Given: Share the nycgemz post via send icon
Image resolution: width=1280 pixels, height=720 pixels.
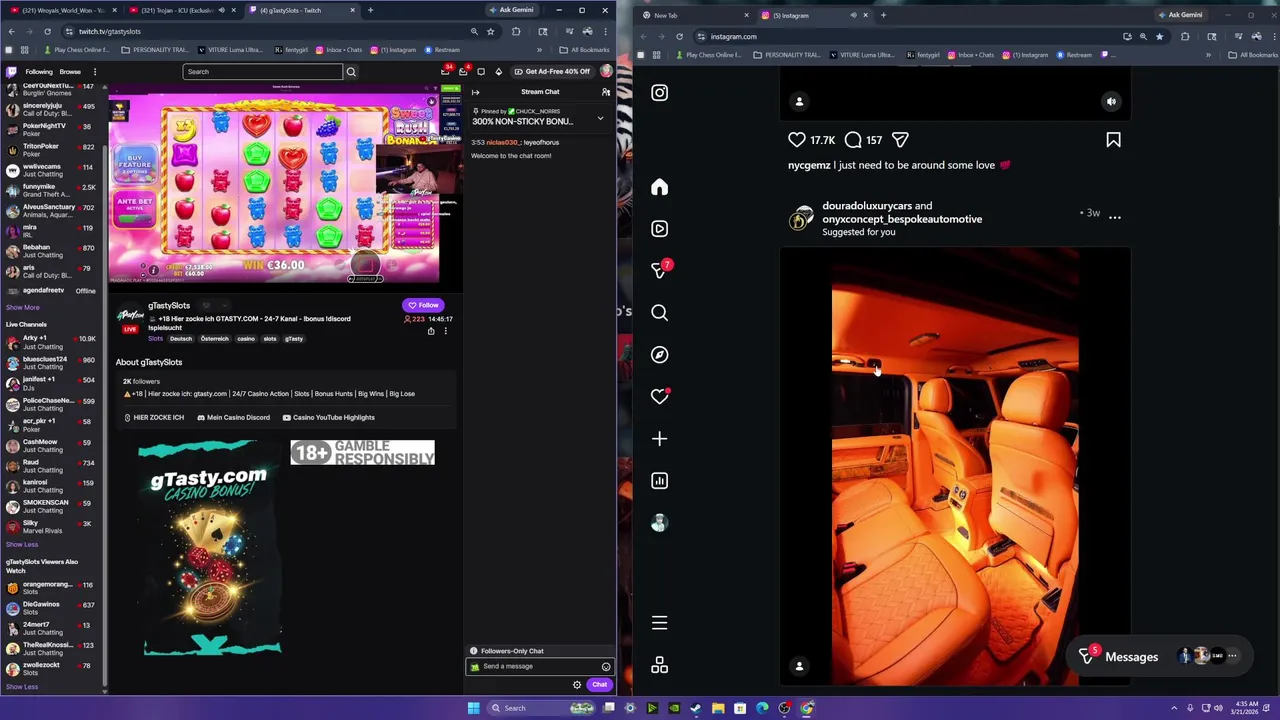Looking at the screenshot, I should [900, 140].
